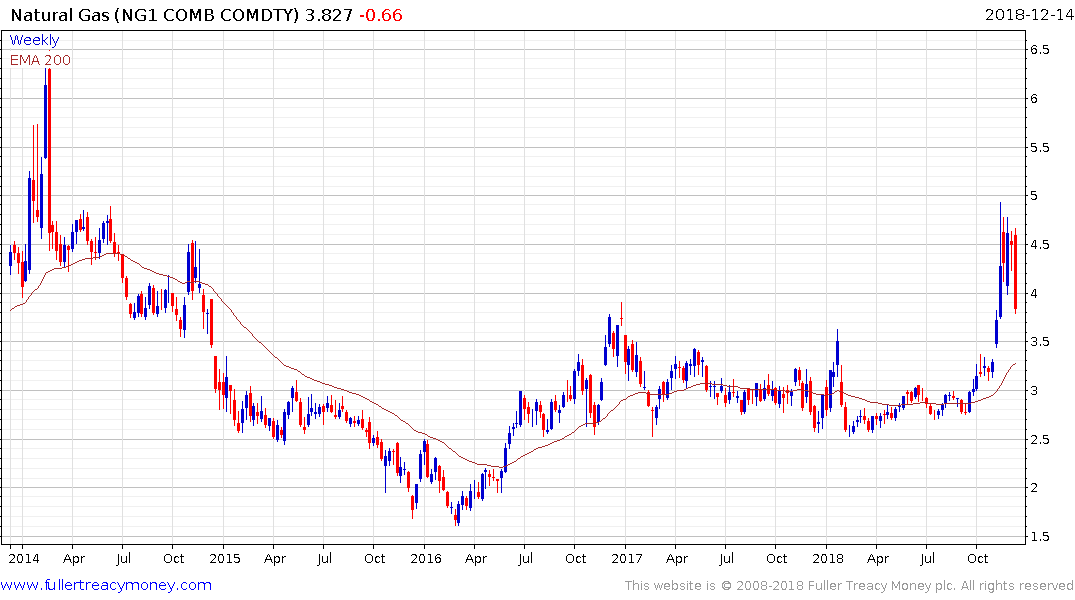Select the 2016 year marker on x-axis
Viewport: 1075px width, 600px height.
(x=425, y=558)
